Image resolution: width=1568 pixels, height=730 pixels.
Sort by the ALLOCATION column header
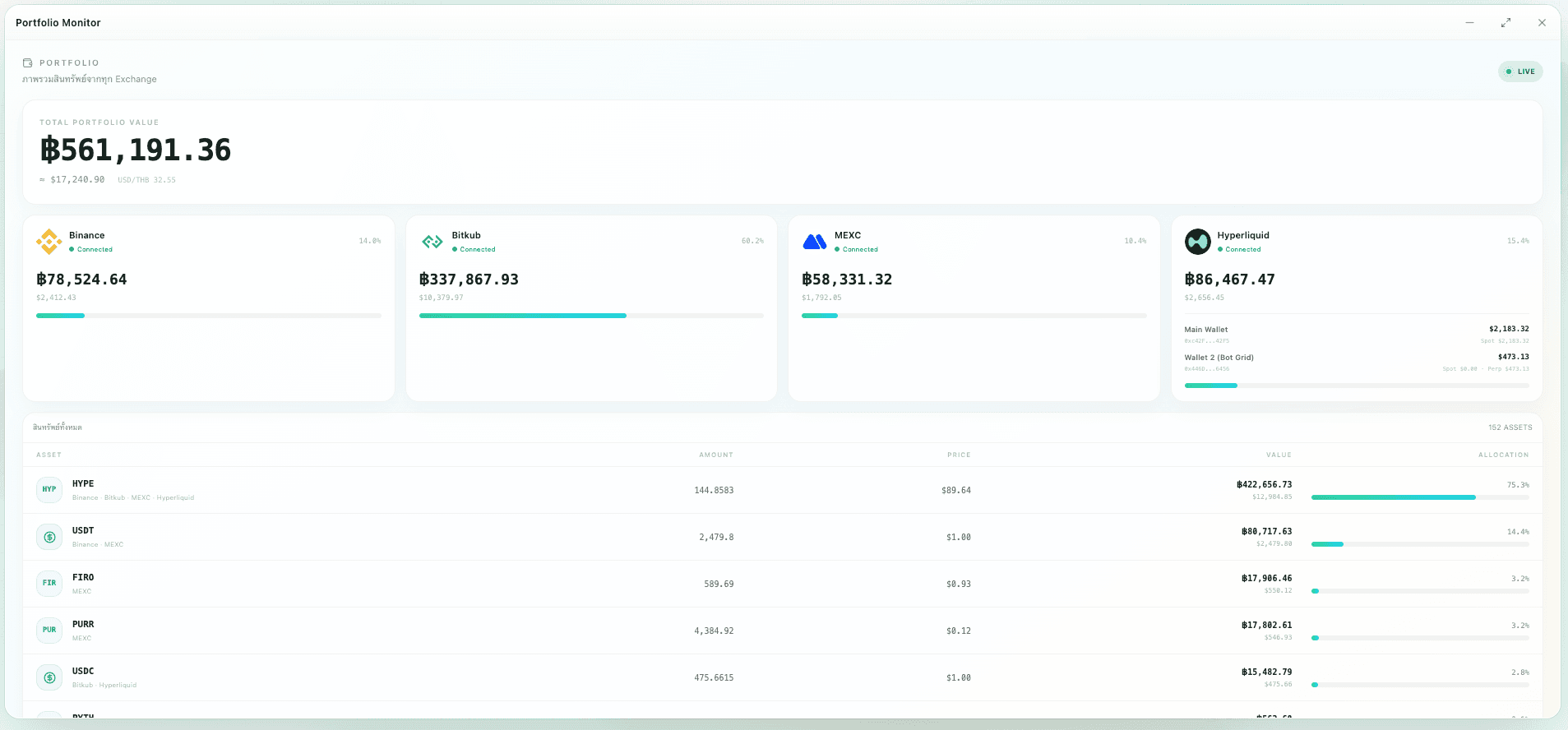point(1504,455)
